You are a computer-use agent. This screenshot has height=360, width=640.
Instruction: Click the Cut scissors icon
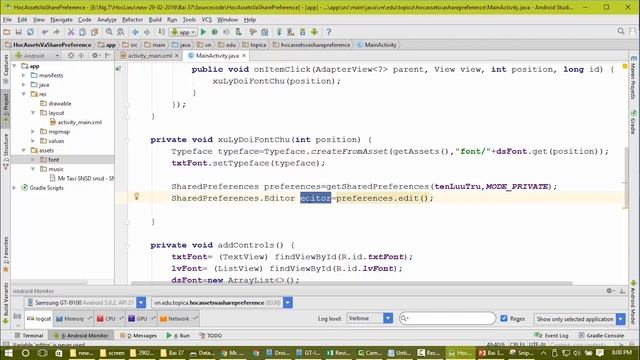coord(71,32)
